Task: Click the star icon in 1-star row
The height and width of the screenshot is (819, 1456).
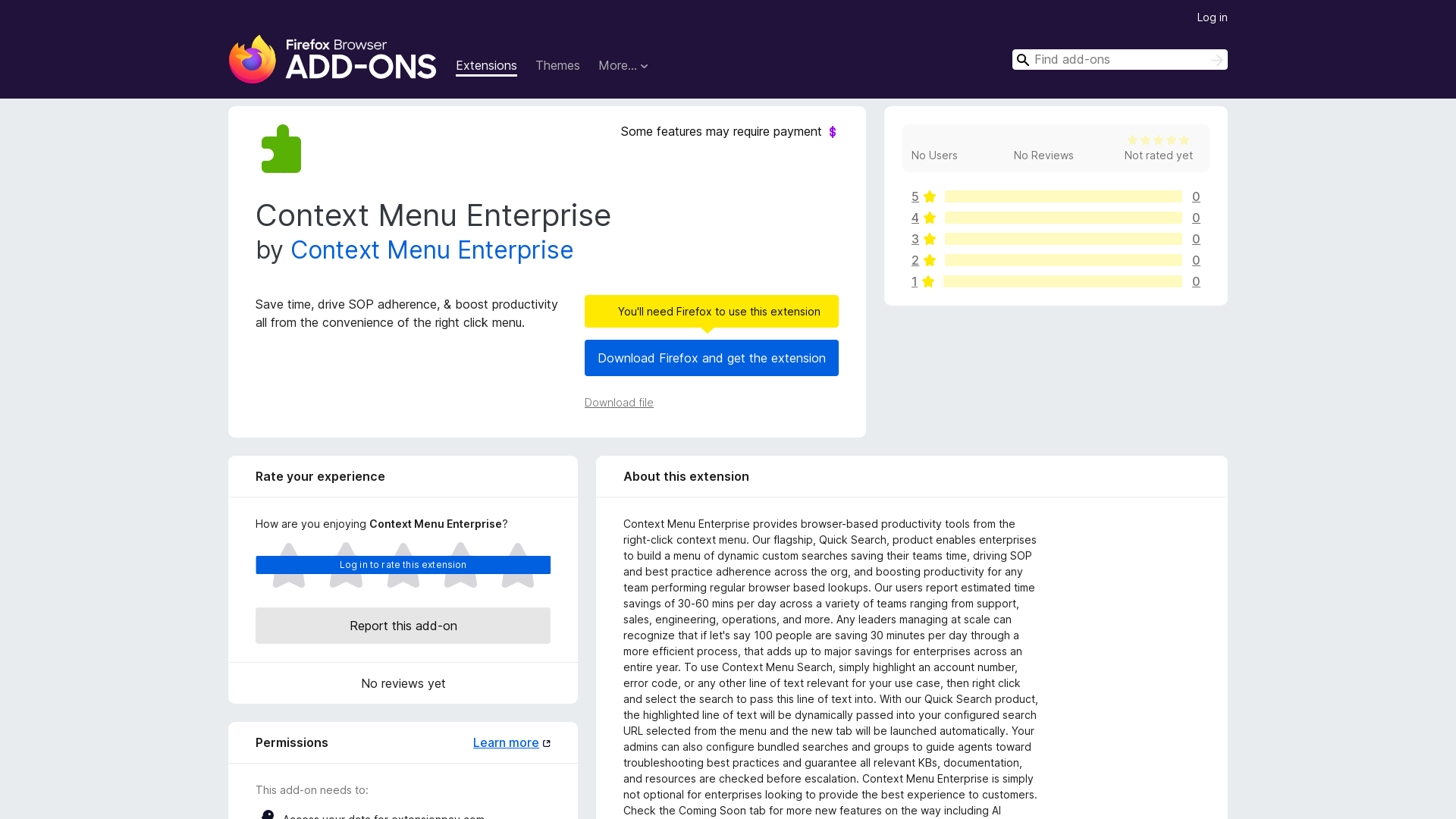Action: pyautogui.click(x=928, y=281)
